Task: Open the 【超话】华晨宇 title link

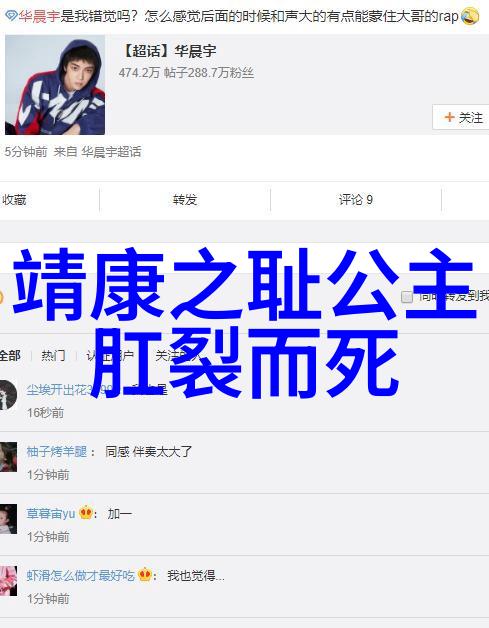Action: tap(167, 50)
